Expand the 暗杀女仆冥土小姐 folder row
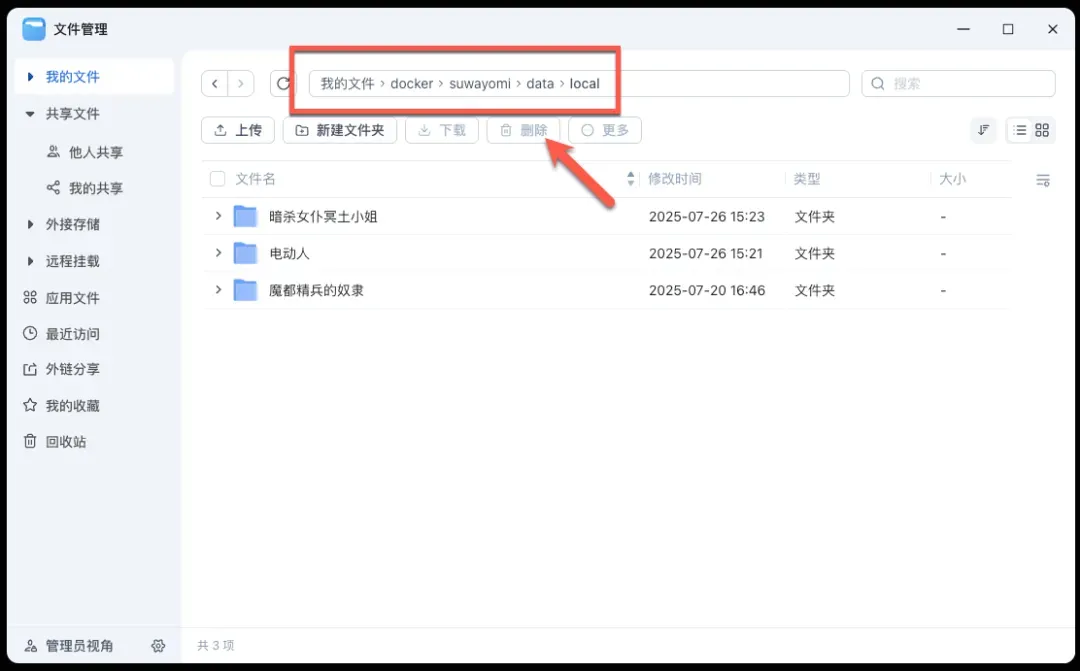The width and height of the screenshot is (1080, 671). click(218, 216)
